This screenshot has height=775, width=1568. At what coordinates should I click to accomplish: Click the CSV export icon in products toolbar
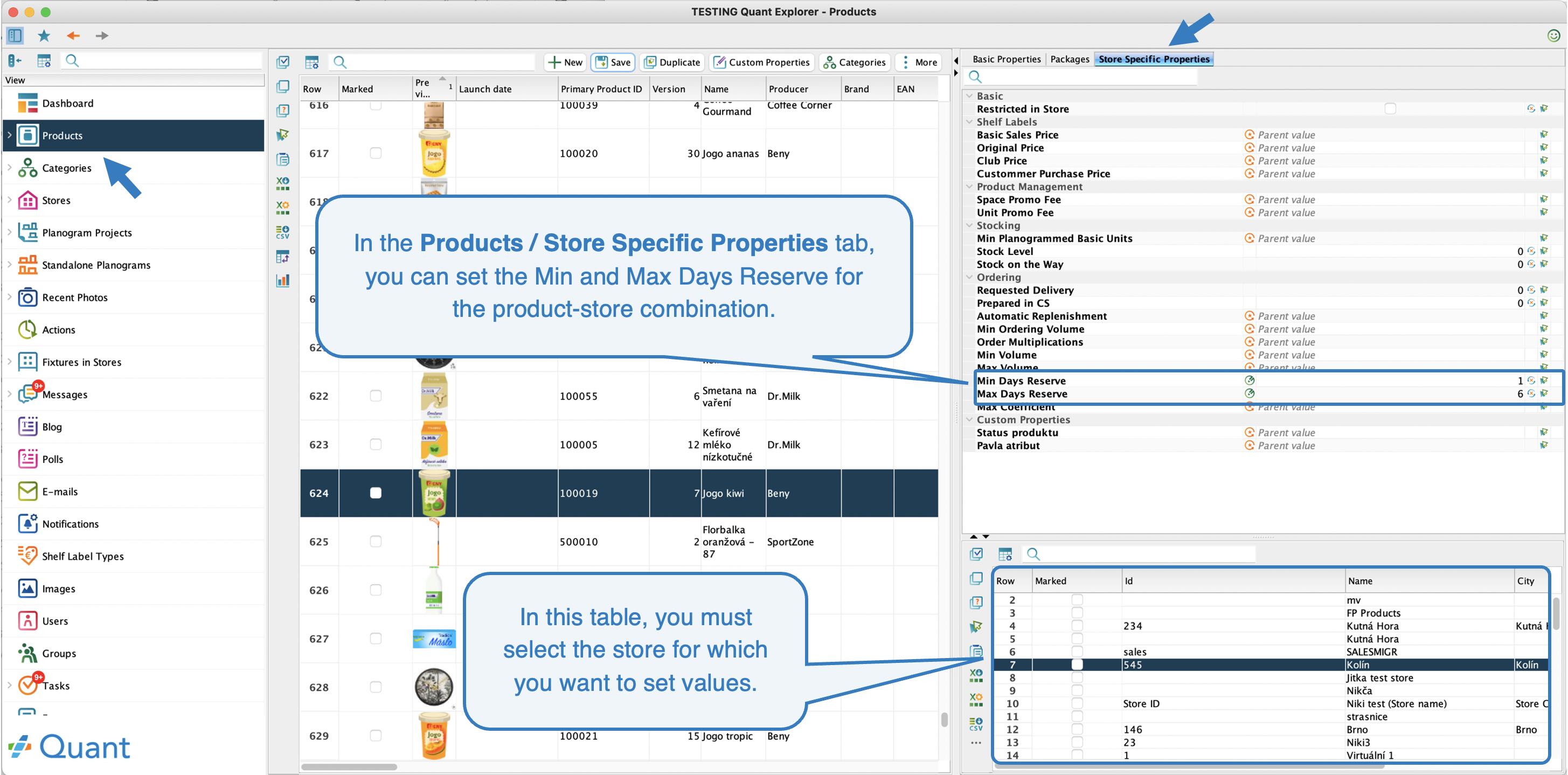click(282, 232)
